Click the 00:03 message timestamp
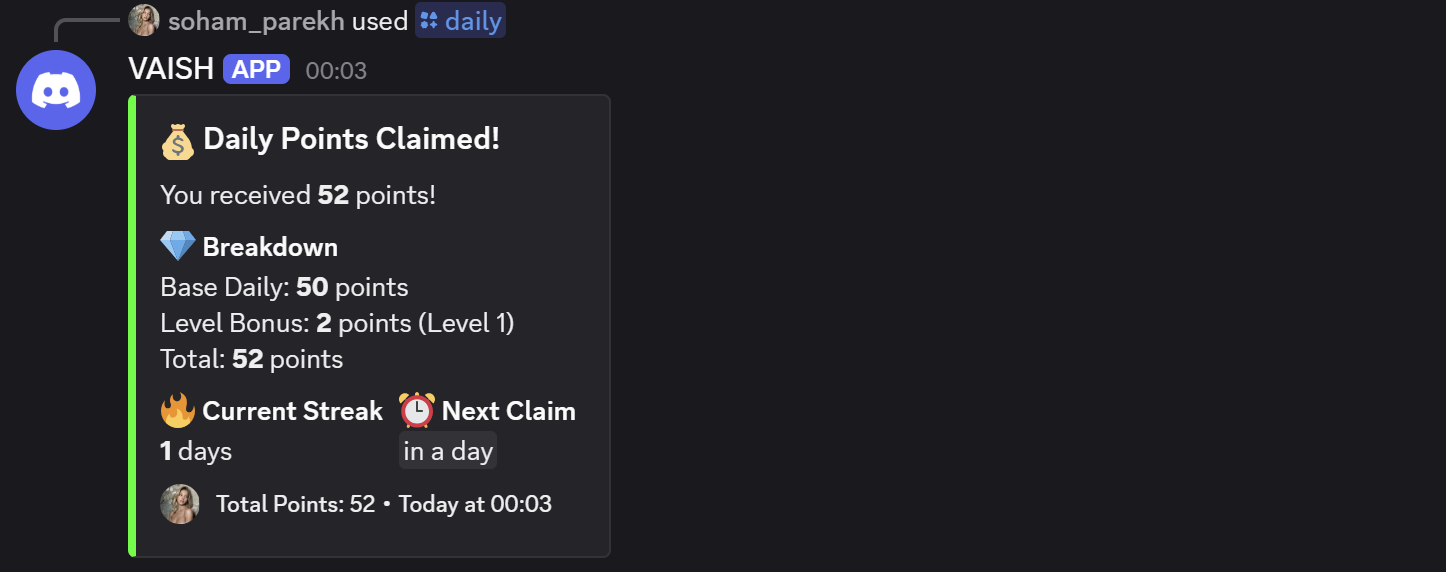 coord(336,71)
